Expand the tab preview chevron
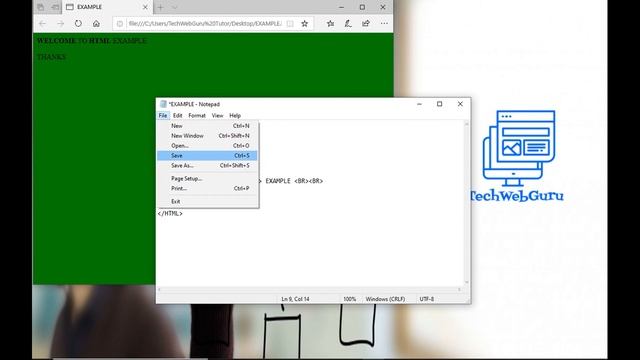 pyautogui.click(x=174, y=7)
